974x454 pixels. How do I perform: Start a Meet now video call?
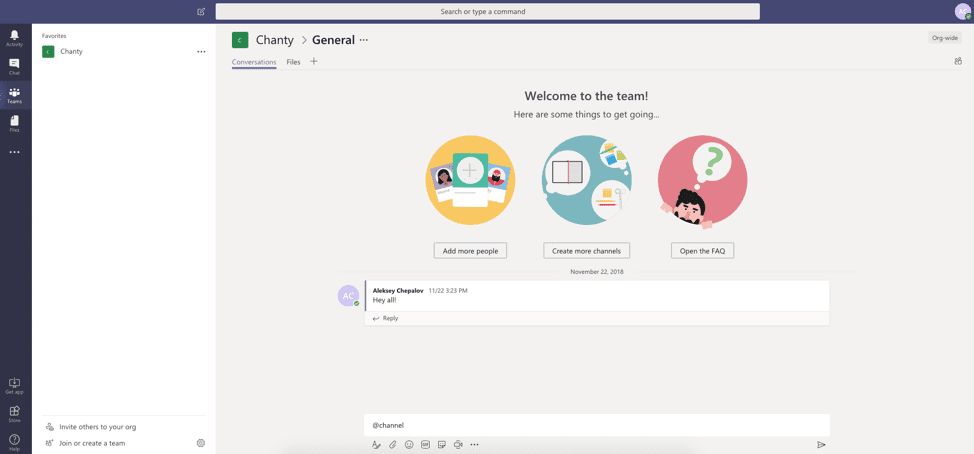(458, 444)
